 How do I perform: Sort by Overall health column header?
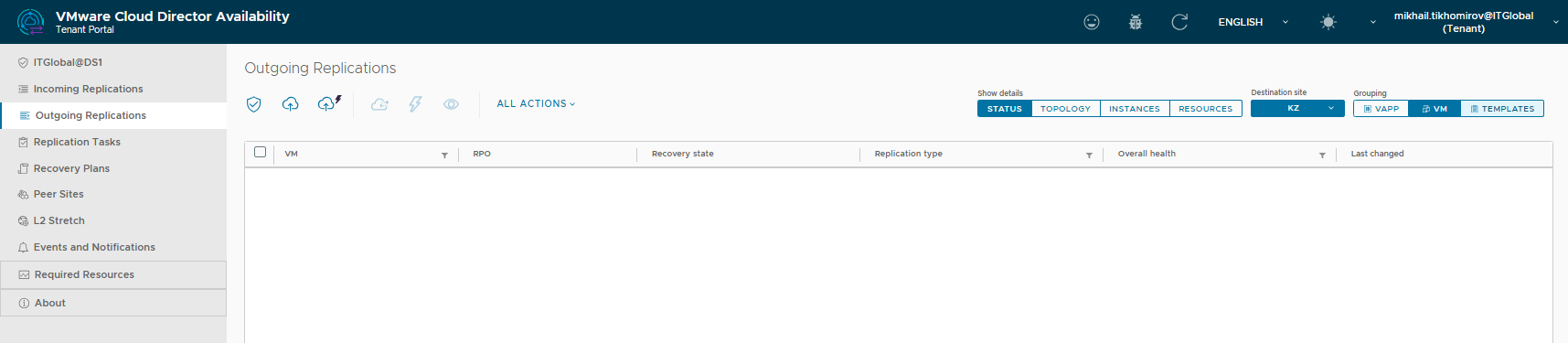(x=1147, y=154)
